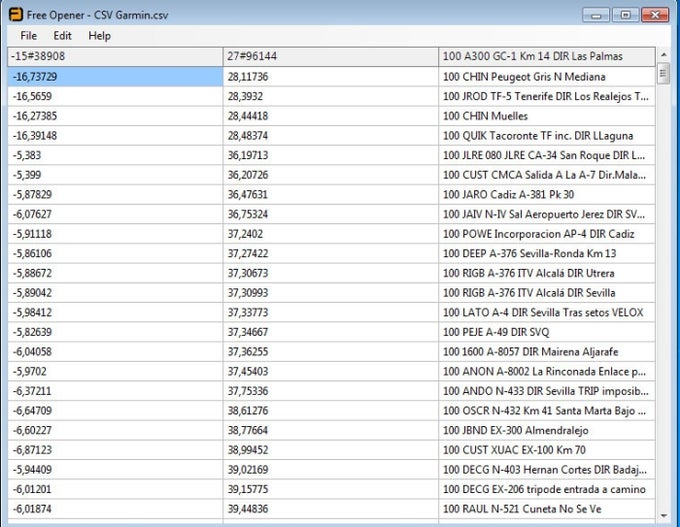Select cell -5,399
Image resolution: width=680 pixels, height=527 pixels.
(115, 175)
